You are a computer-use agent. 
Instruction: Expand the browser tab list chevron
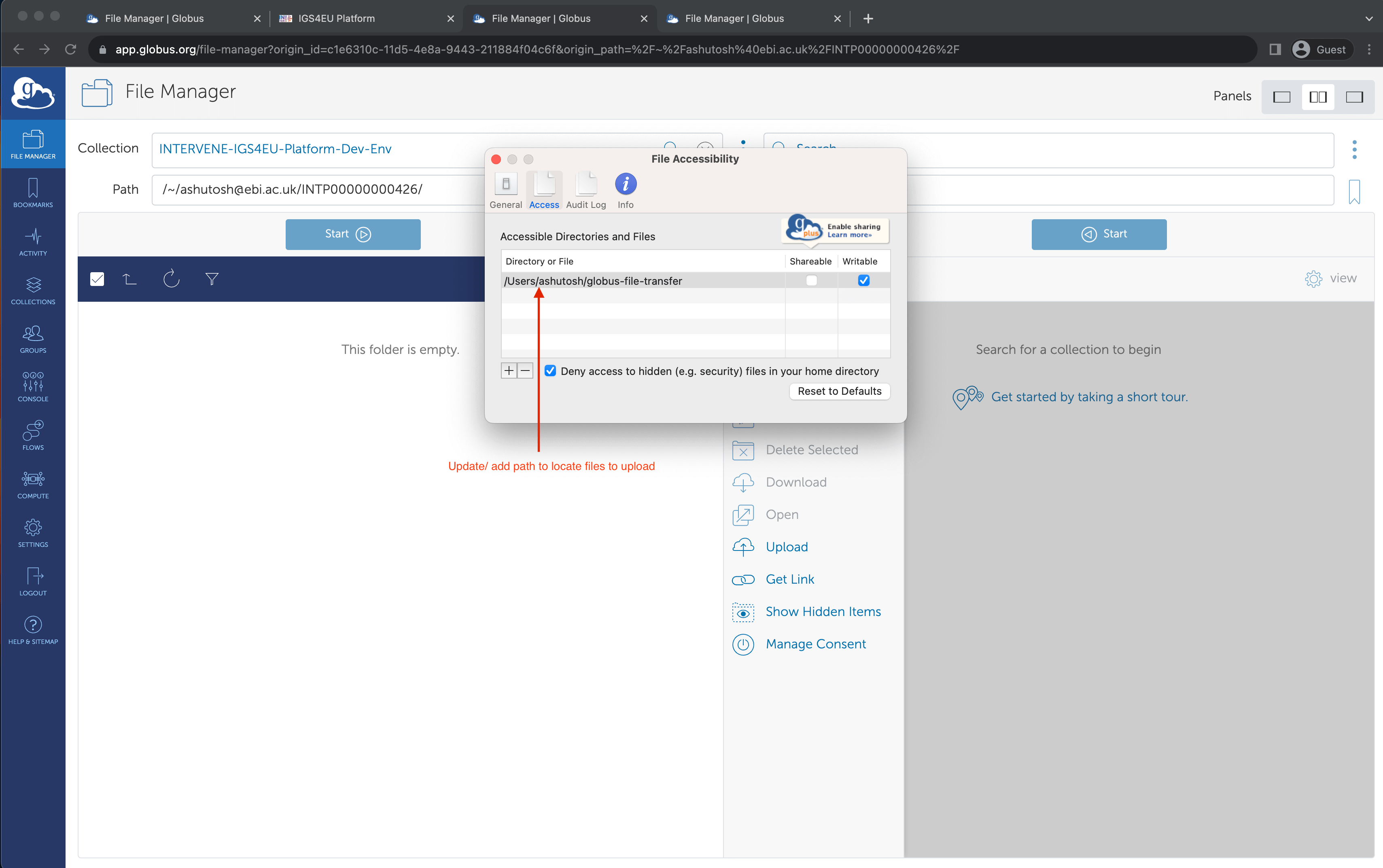[1369, 18]
